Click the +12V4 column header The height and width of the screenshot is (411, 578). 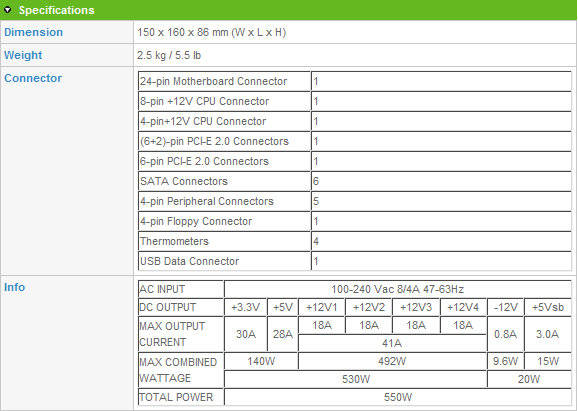[463, 307]
